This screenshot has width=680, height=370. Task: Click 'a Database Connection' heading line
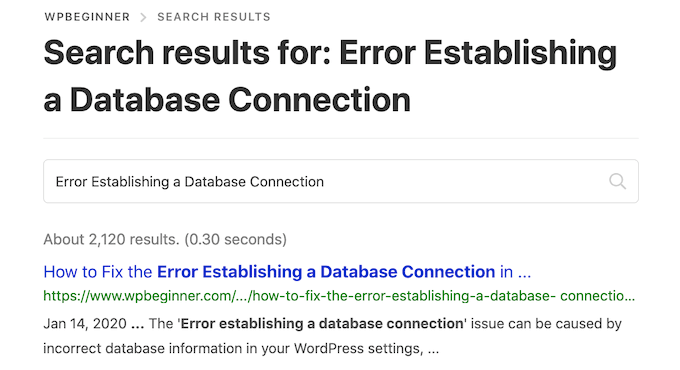pos(227,100)
